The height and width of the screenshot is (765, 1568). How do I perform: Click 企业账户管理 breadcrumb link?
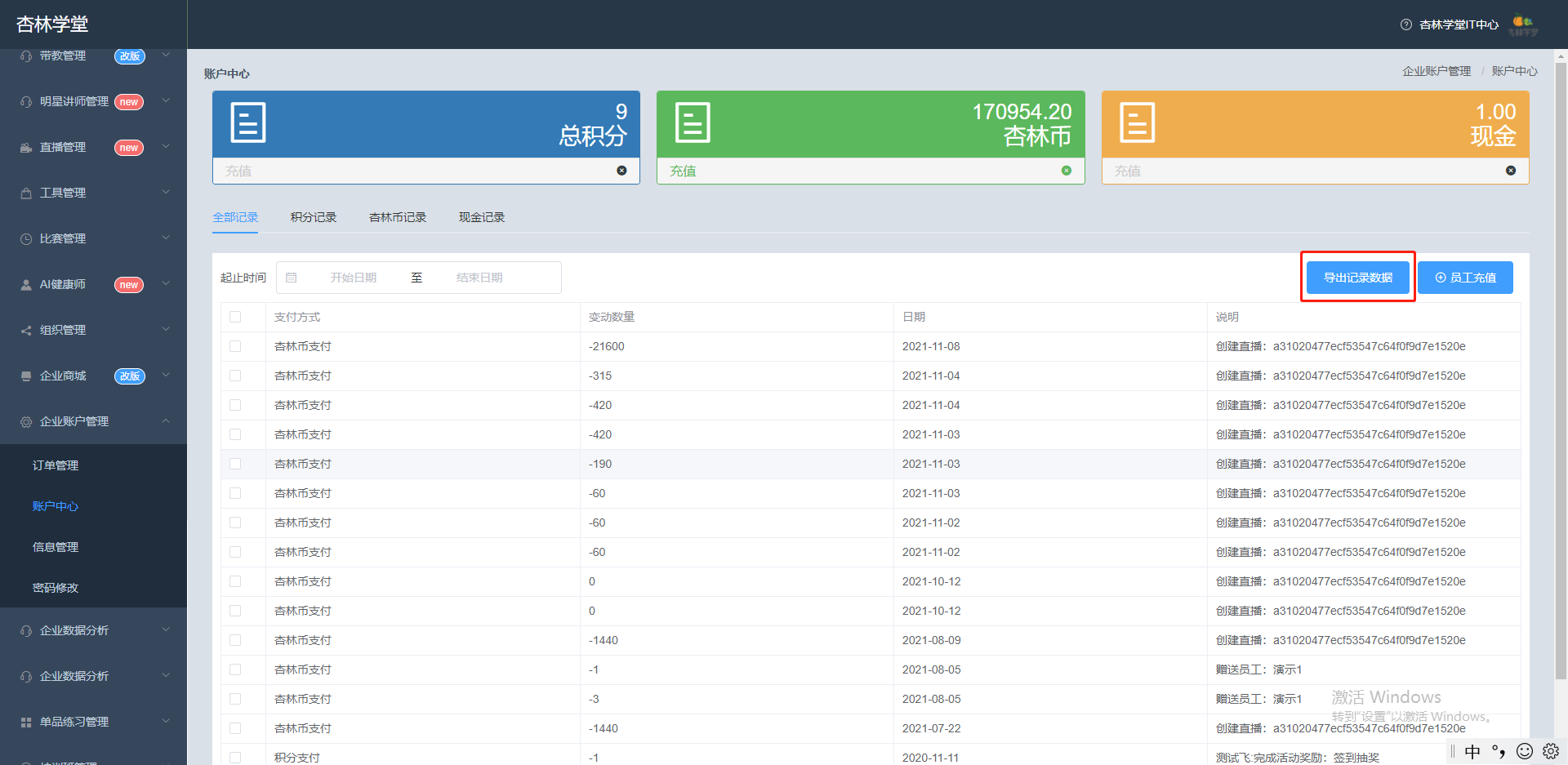1437,71
